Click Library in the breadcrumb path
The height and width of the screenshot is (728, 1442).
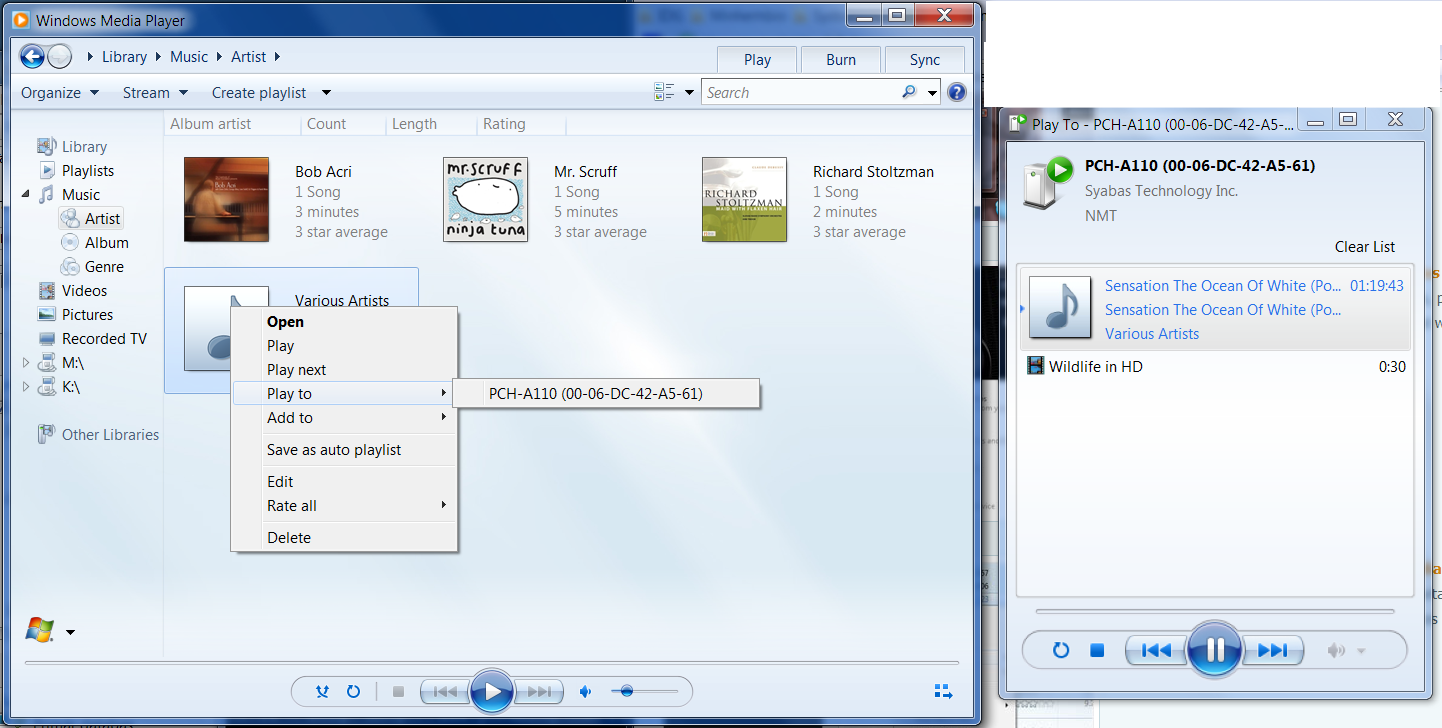coord(124,57)
